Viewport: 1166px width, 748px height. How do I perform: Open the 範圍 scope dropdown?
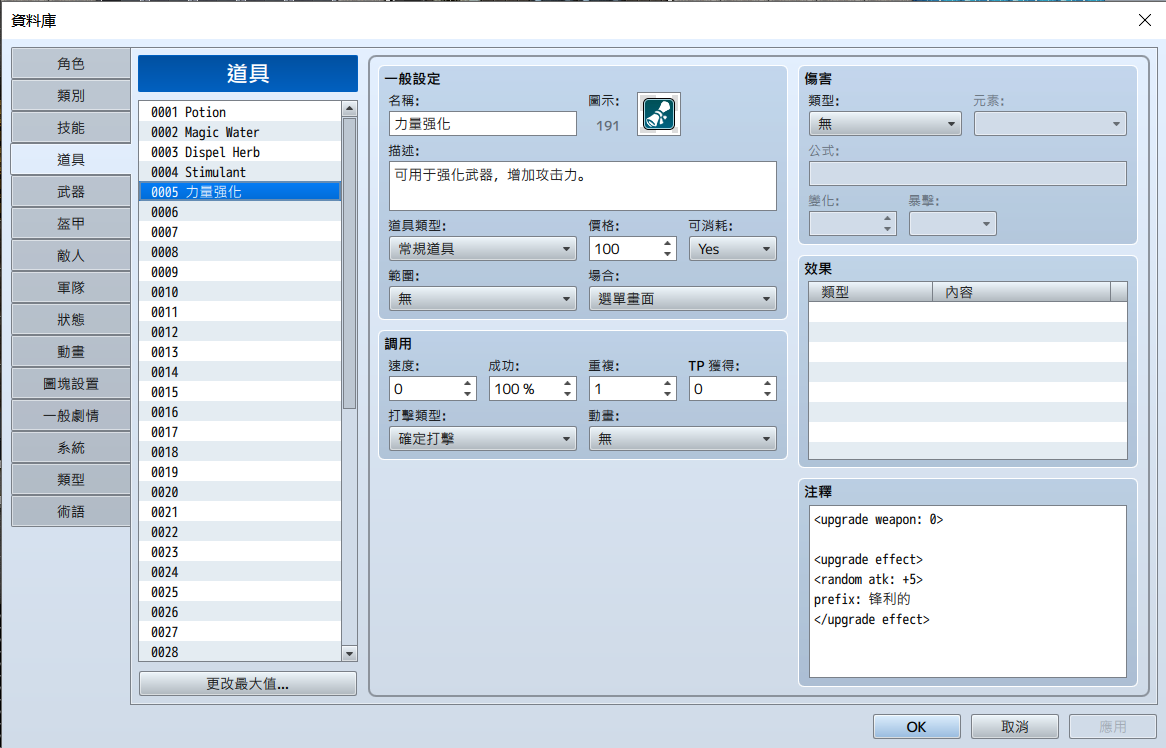pyautogui.click(x=483, y=299)
